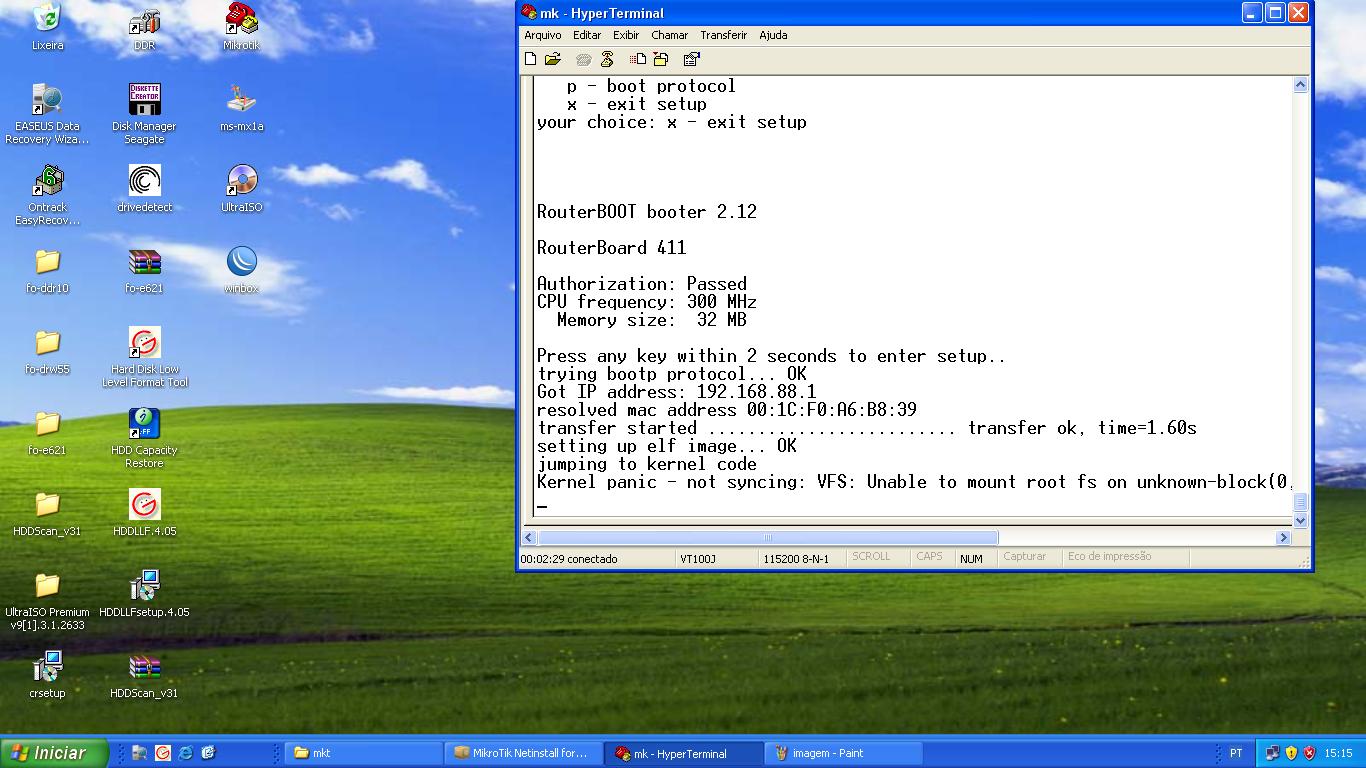
Task: Click the network connection tray icon
Action: pos(1272,753)
